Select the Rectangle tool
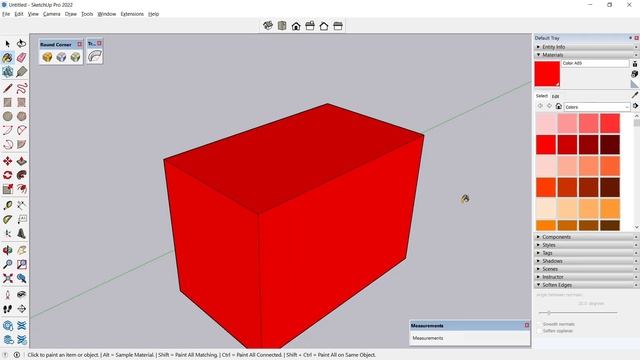 pos(7,102)
